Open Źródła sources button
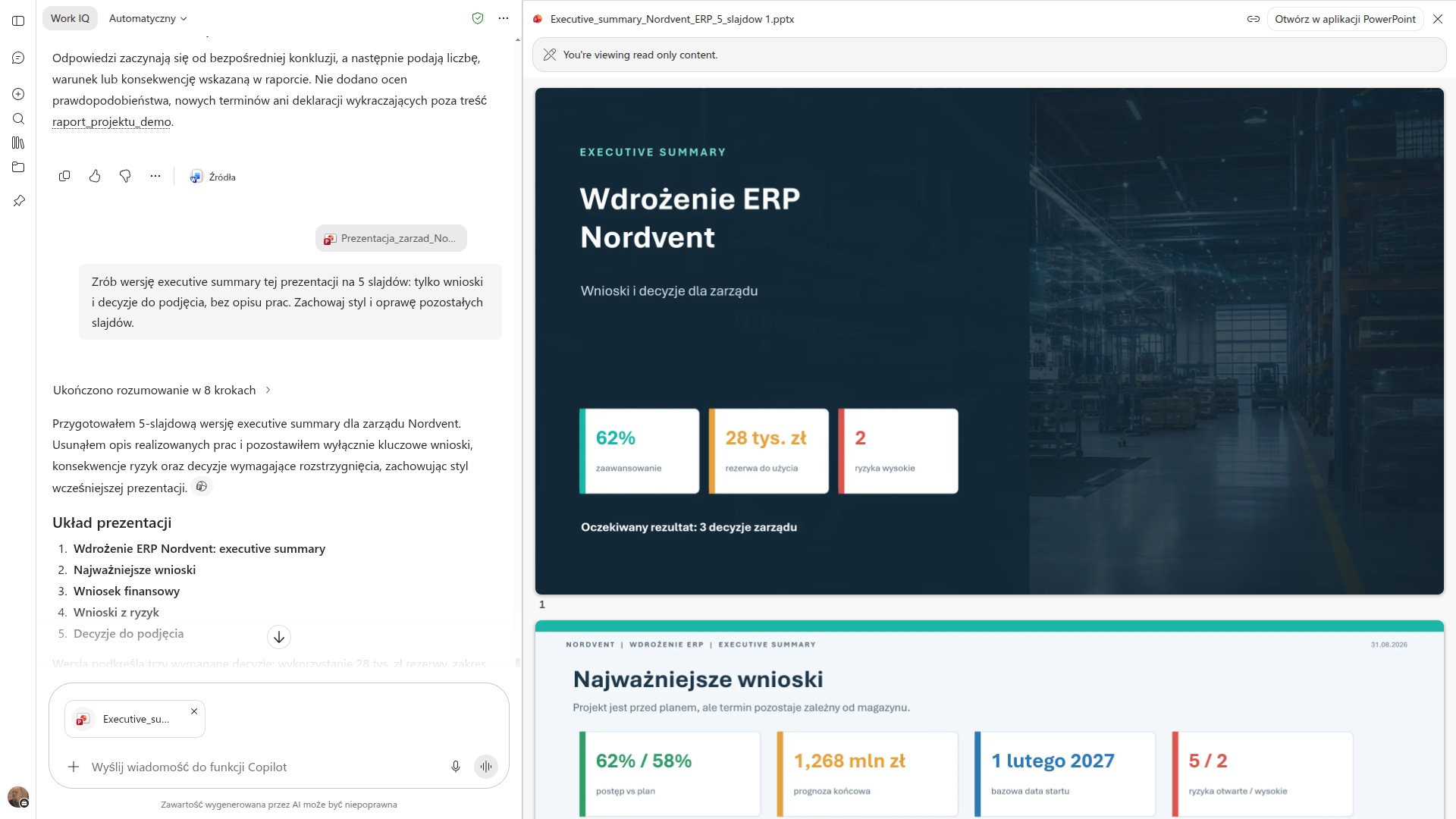The image size is (1456, 819). tap(213, 177)
